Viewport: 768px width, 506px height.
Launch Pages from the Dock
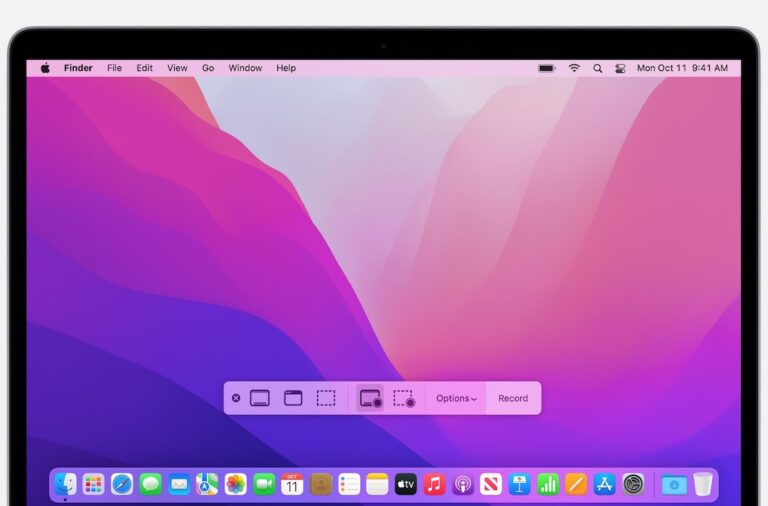(576, 484)
